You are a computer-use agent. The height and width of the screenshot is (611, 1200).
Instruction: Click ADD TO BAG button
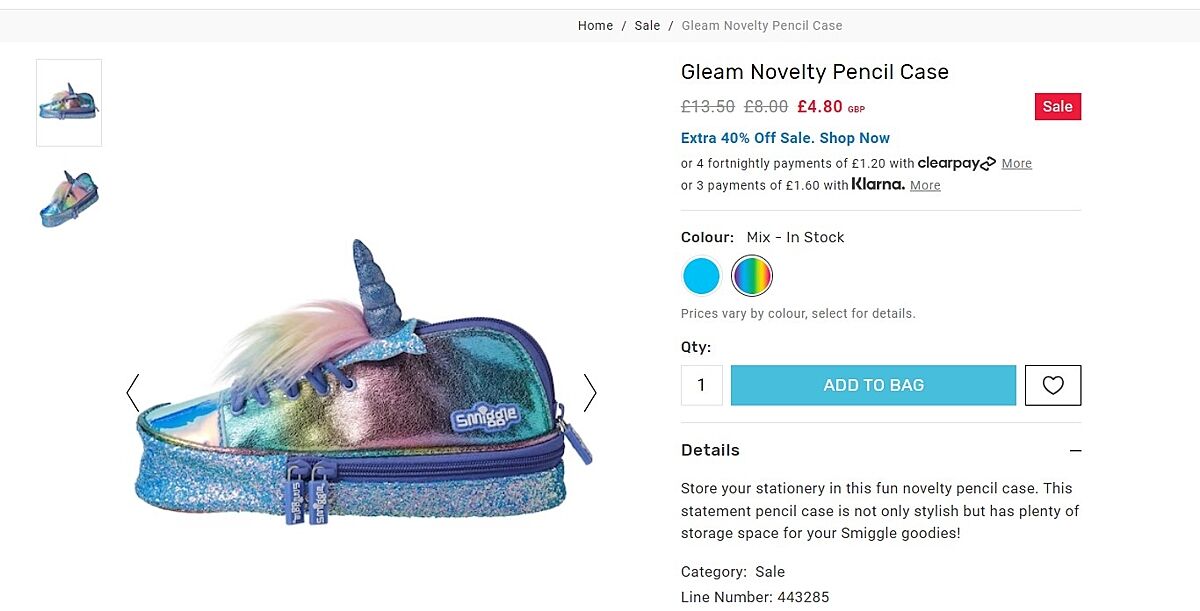(x=873, y=385)
